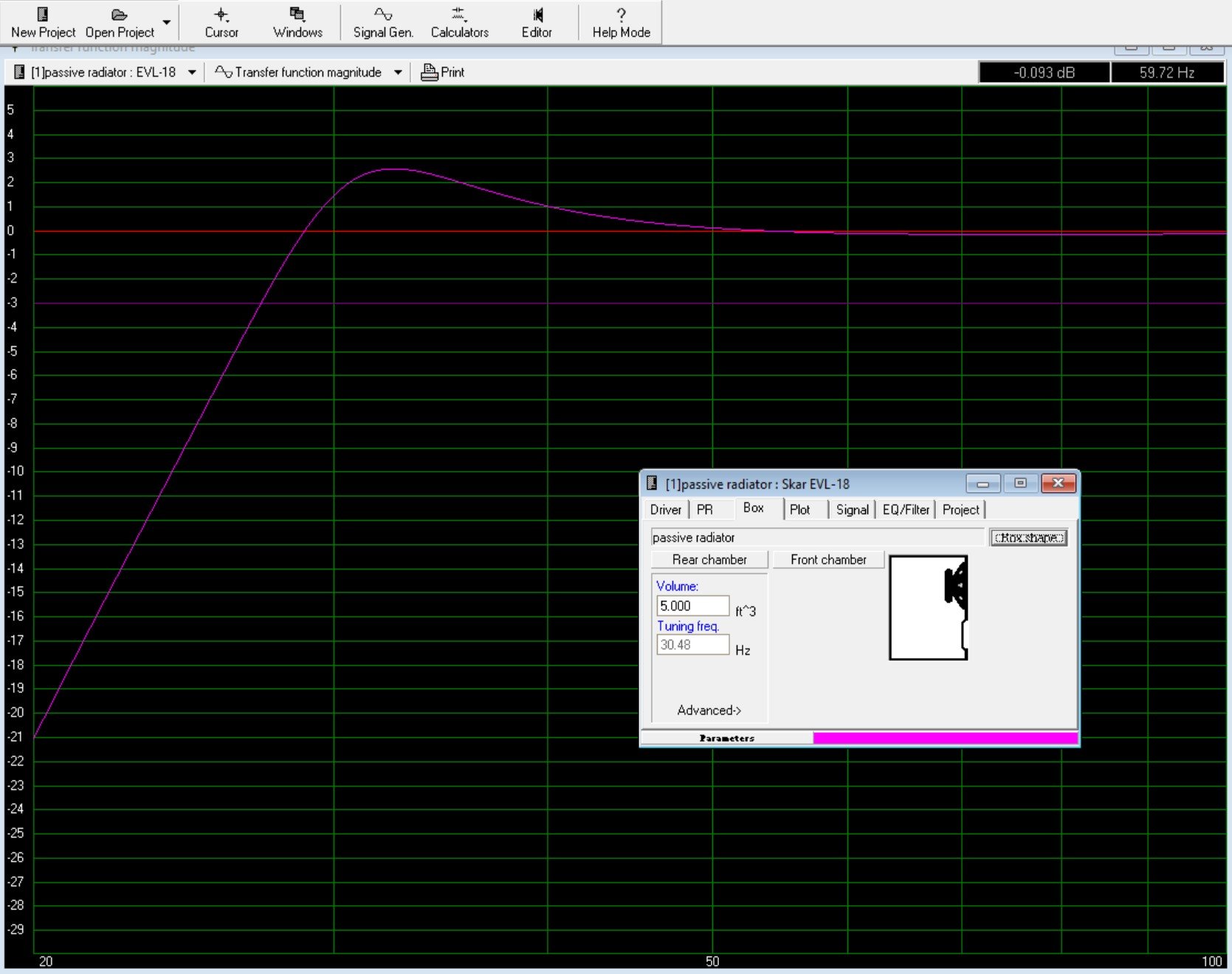The height and width of the screenshot is (974, 1232).
Task: Create a New Project
Action: point(42,22)
